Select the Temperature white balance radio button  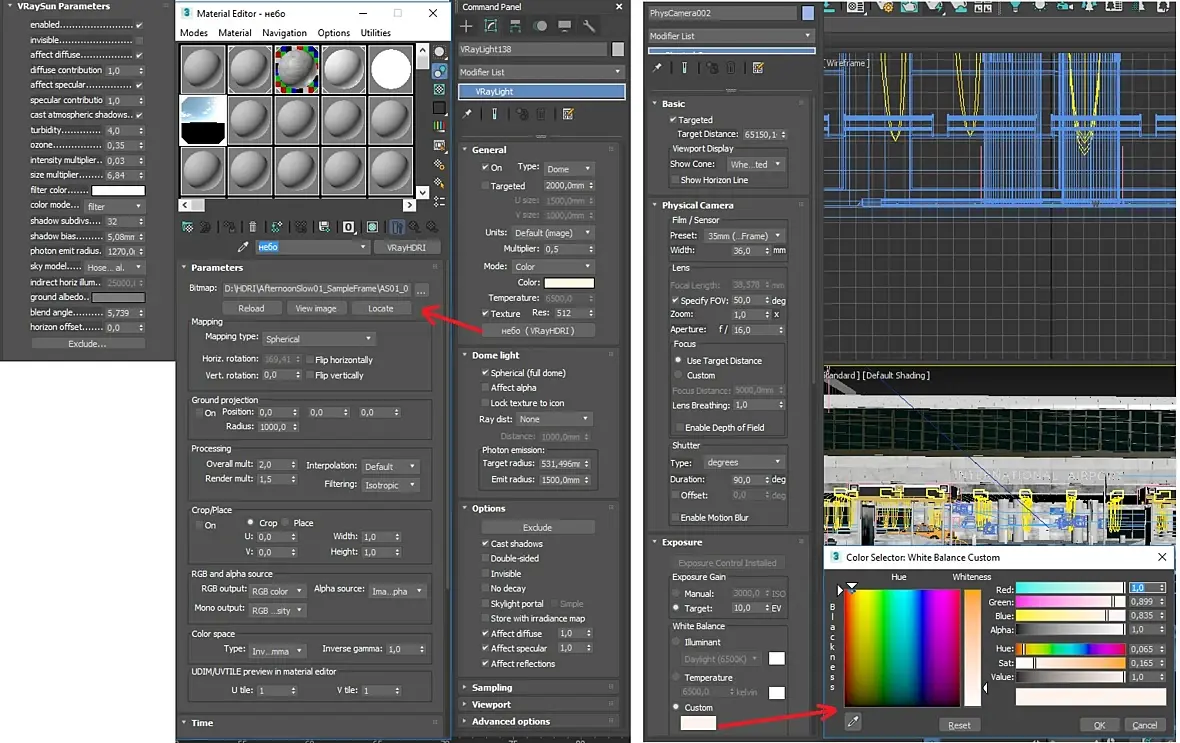click(676, 677)
